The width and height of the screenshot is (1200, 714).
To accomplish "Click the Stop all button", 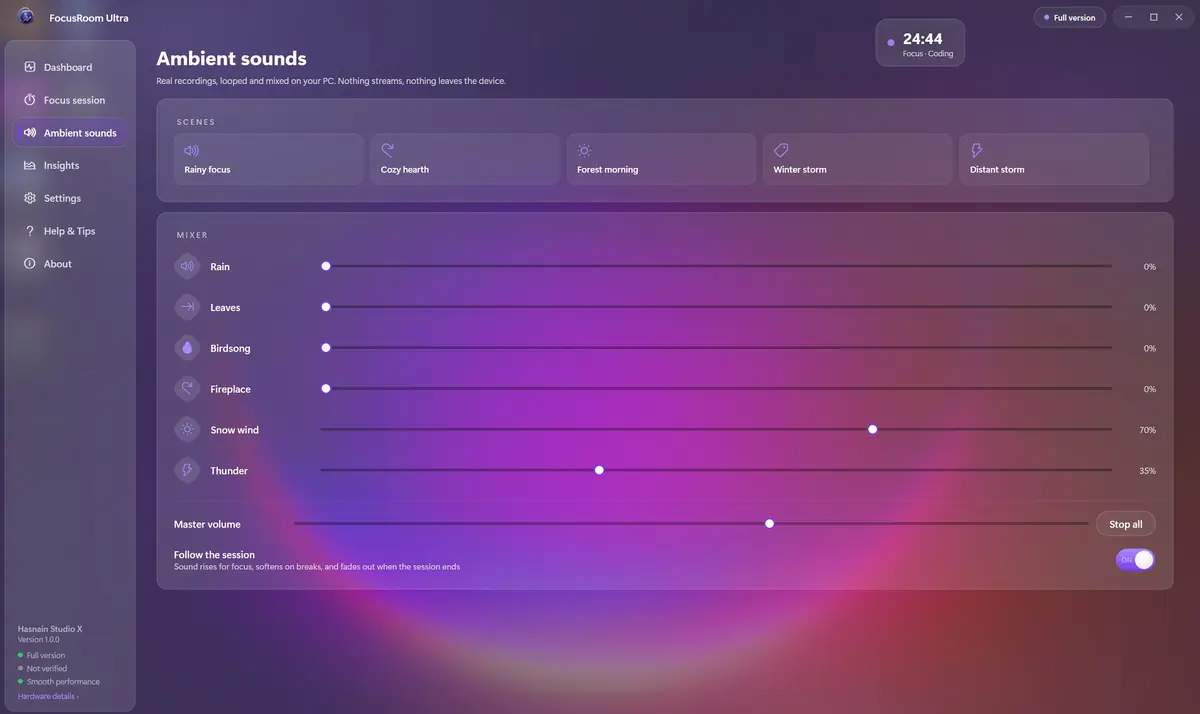I will coord(1126,524).
